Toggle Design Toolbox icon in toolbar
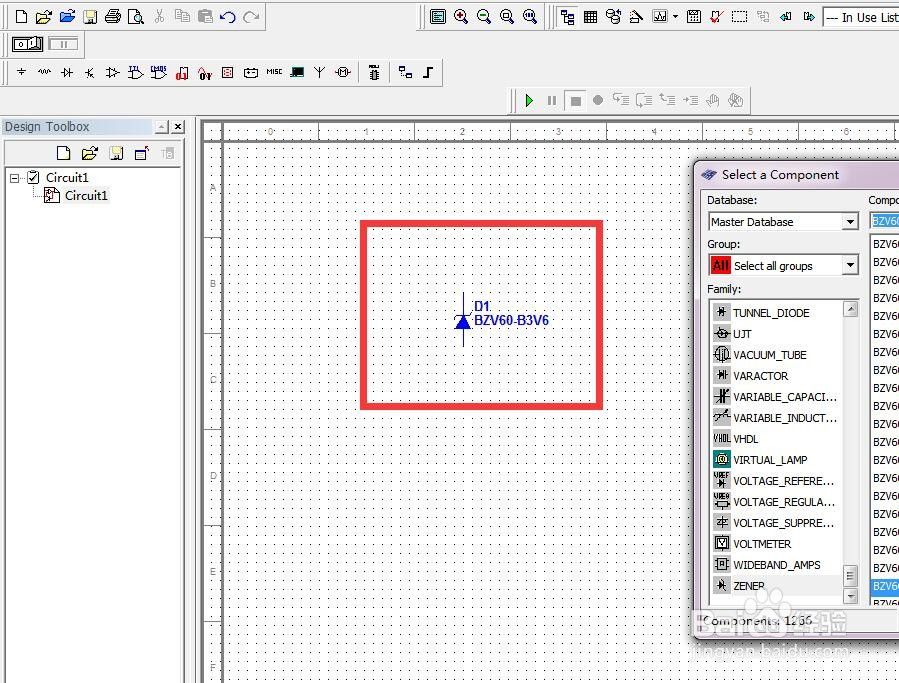899x683 pixels. tap(568, 17)
